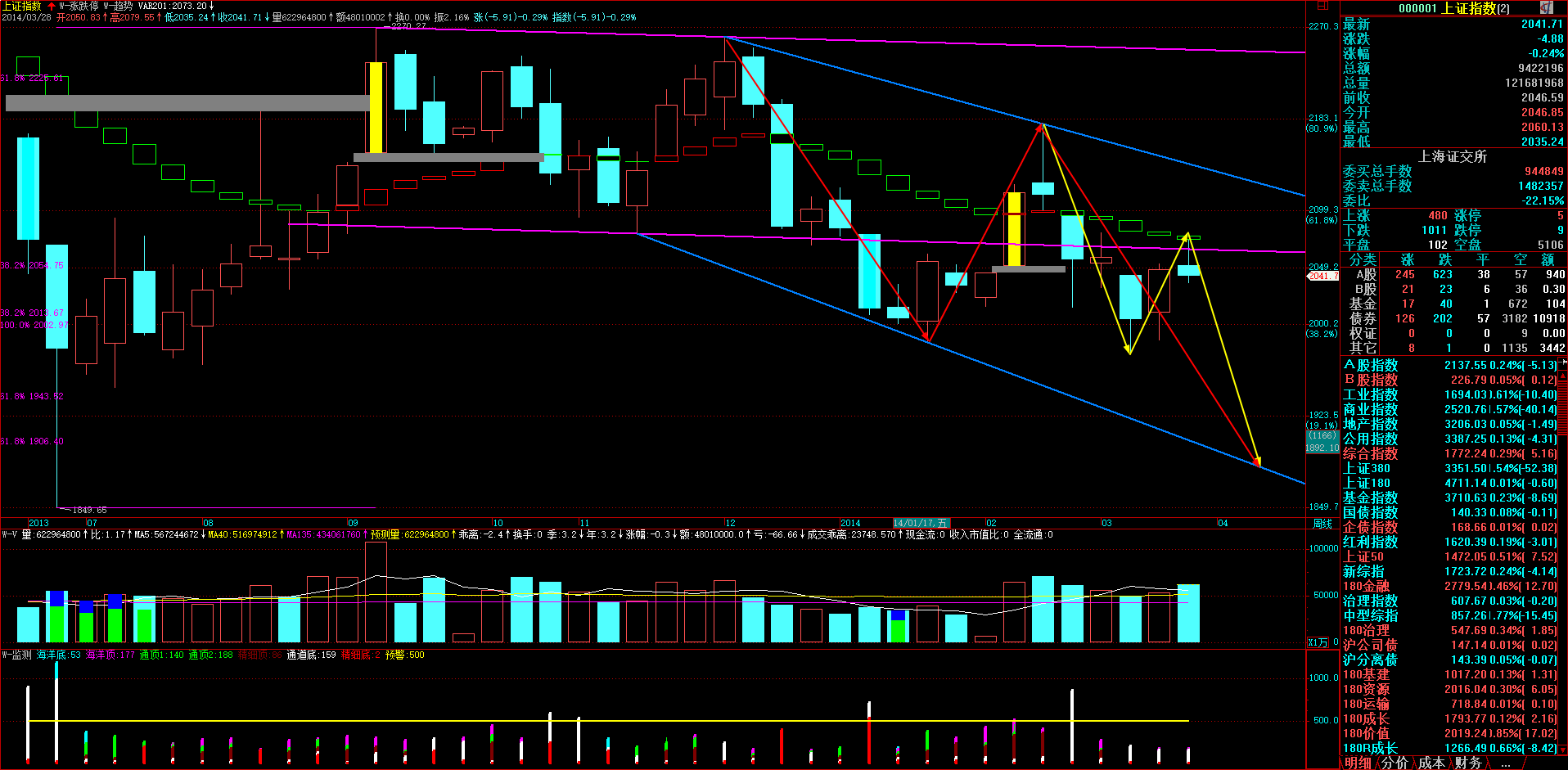Viewport: 1568px width, 770px height.
Task: Click the logo icon beside 上证指数 title
Action: click(x=1546, y=7)
